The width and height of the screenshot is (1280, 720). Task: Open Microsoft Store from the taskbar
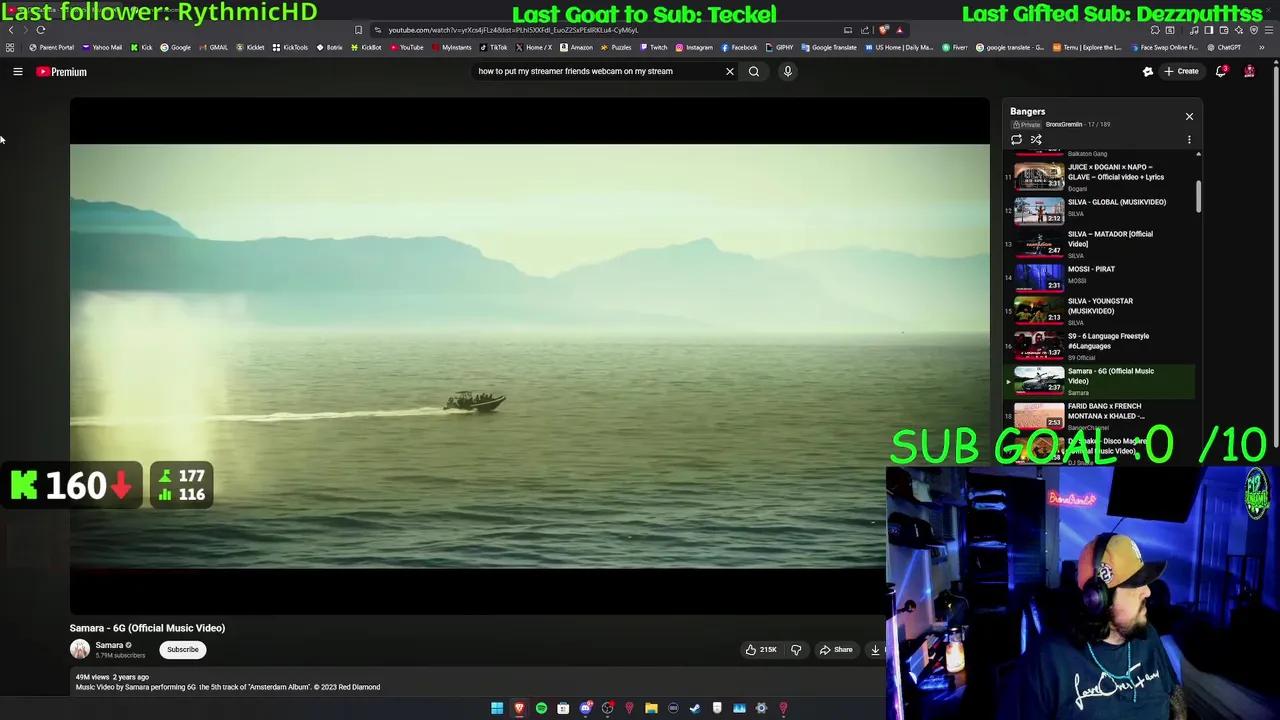[563, 708]
